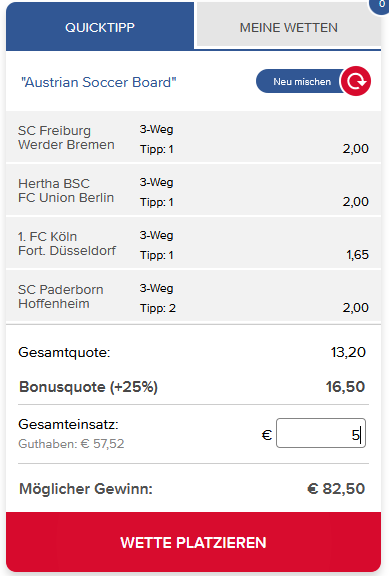Screen dimensions: 389x576
Task: Click the Möglicher Gewinn amount € 82,50
Action: coord(336,489)
